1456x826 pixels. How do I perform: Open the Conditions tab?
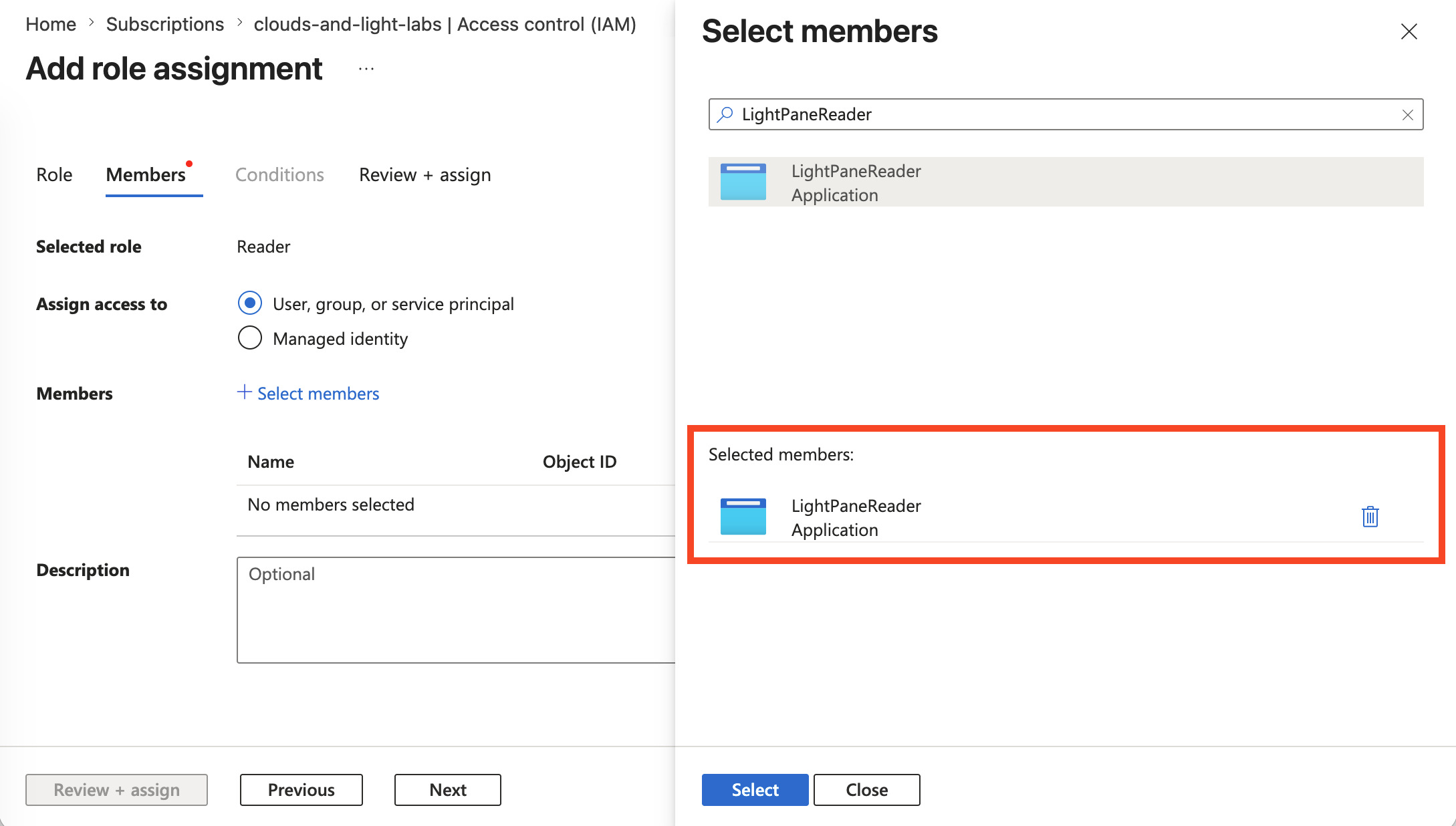(279, 174)
